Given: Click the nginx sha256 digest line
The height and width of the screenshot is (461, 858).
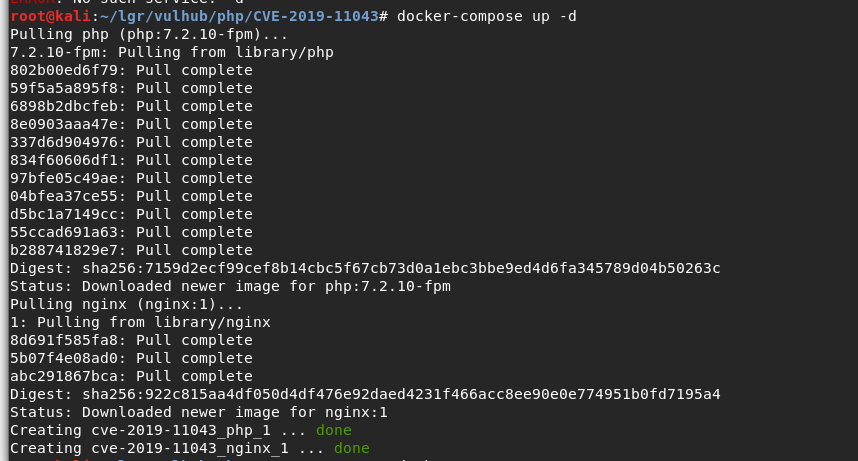Looking at the screenshot, I should click(x=365, y=395).
